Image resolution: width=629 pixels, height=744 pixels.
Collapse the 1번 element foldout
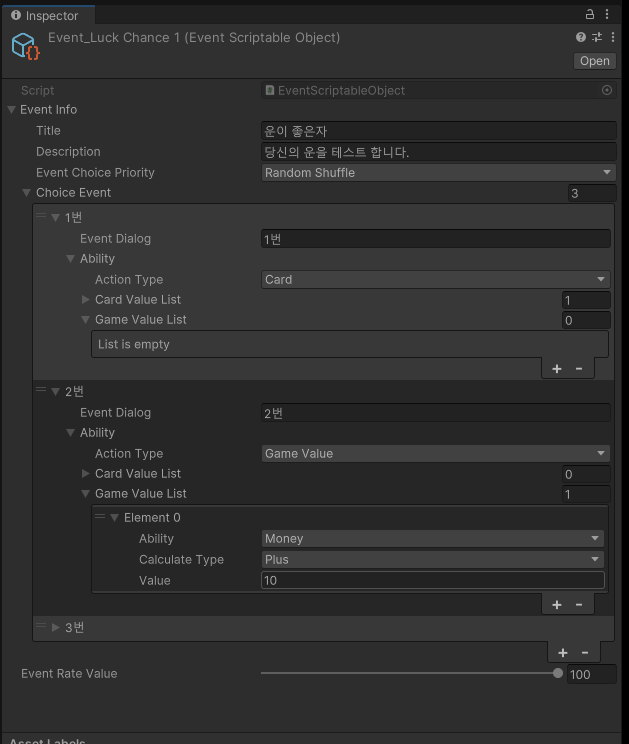(x=56, y=218)
